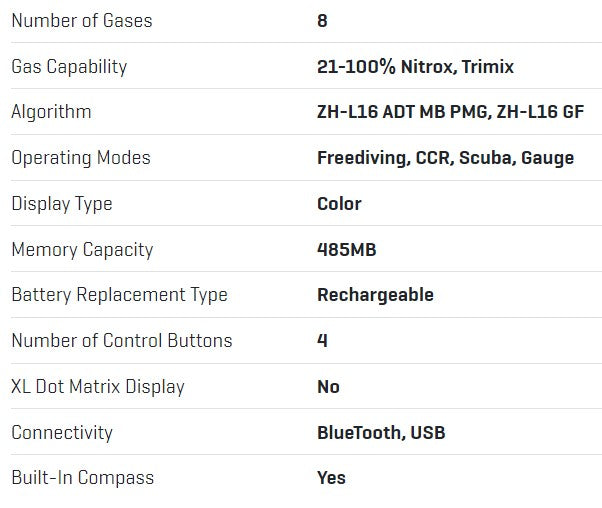Click the 'Number of Gases' label
Viewport: 602px width, 508px height.
tap(82, 20)
